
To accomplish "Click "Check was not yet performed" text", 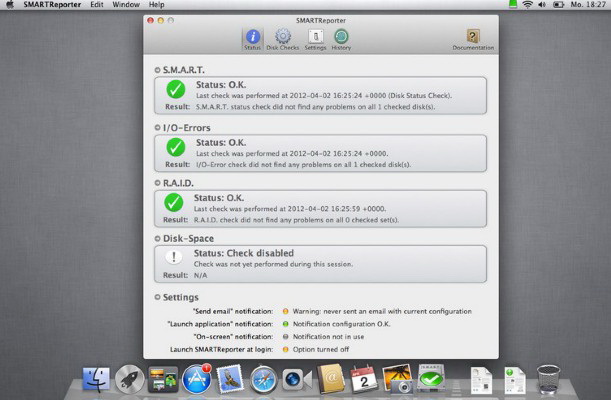I will click(x=274, y=264).
